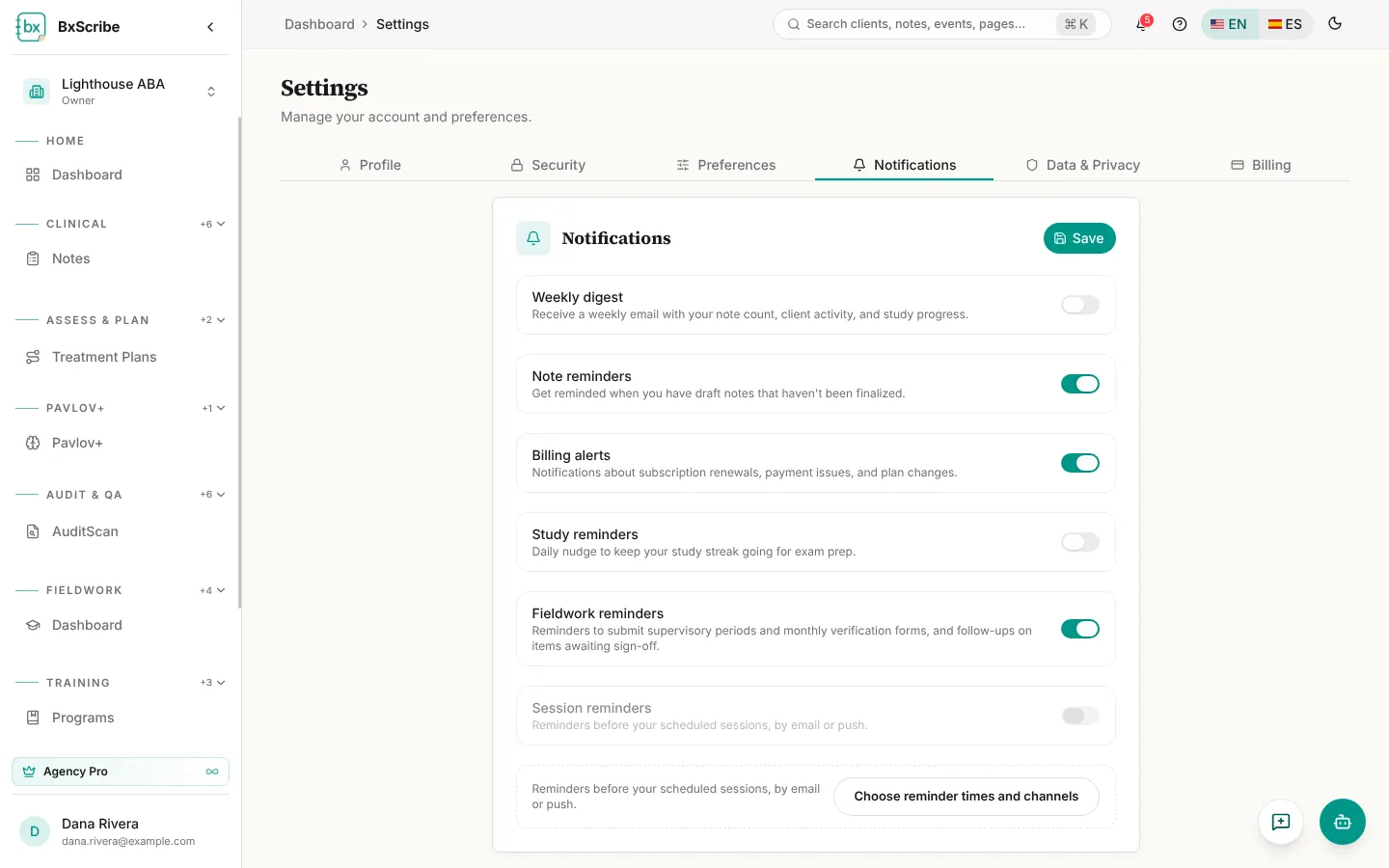Open the Home Dashboard sidebar item
The image size is (1389, 868).
(121, 175)
